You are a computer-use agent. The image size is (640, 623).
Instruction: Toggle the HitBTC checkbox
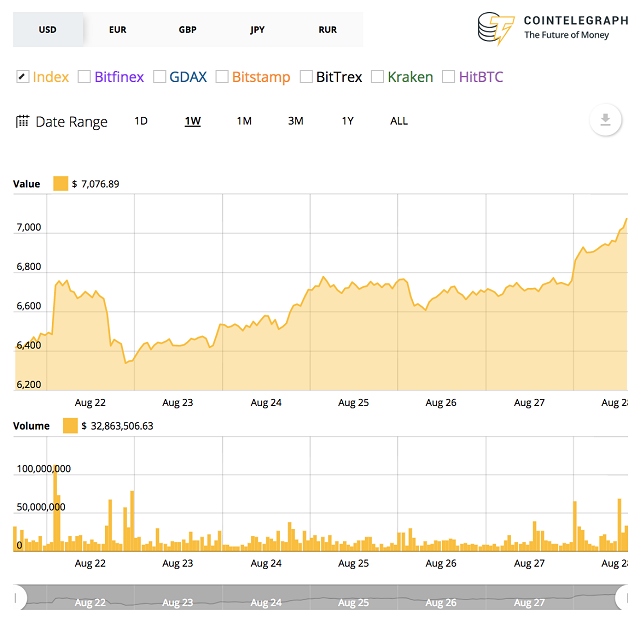(448, 76)
